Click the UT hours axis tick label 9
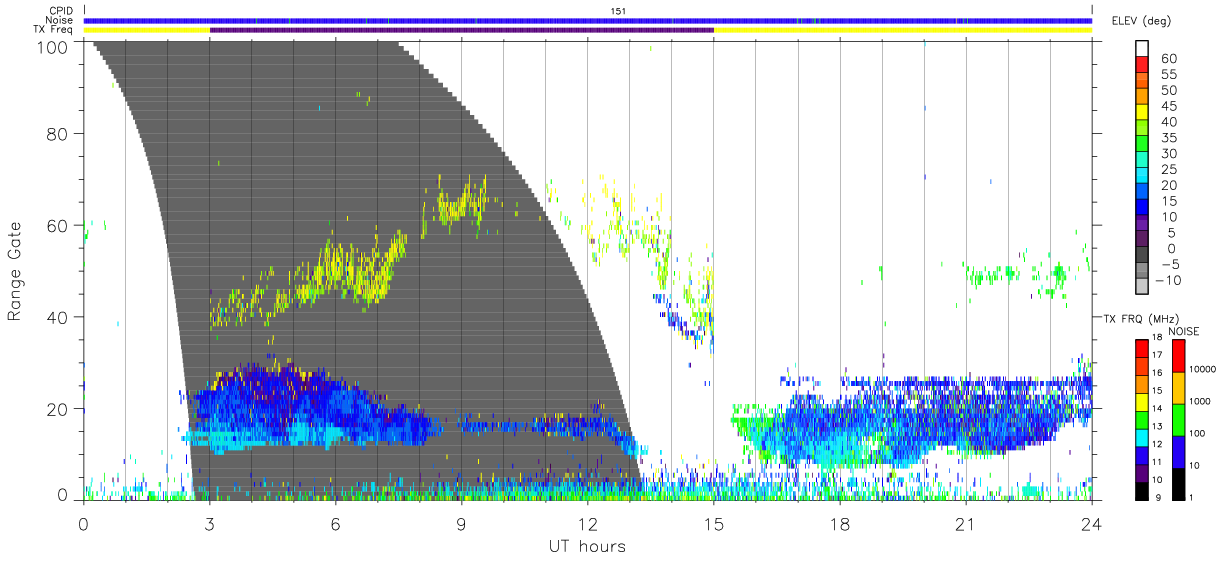The width and height of the screenshot is (1228, 567). tap(461, 523)
